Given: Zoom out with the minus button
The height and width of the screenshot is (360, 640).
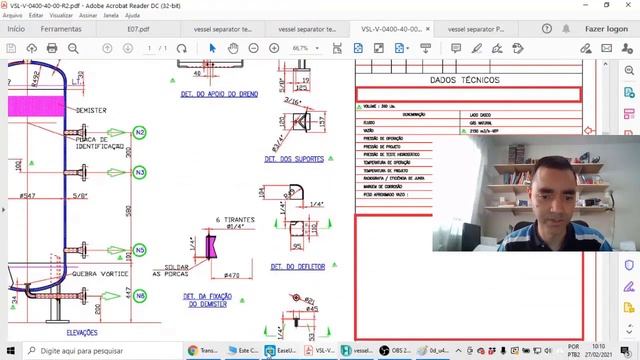Looking at the screenshot, I should [253, 48].
